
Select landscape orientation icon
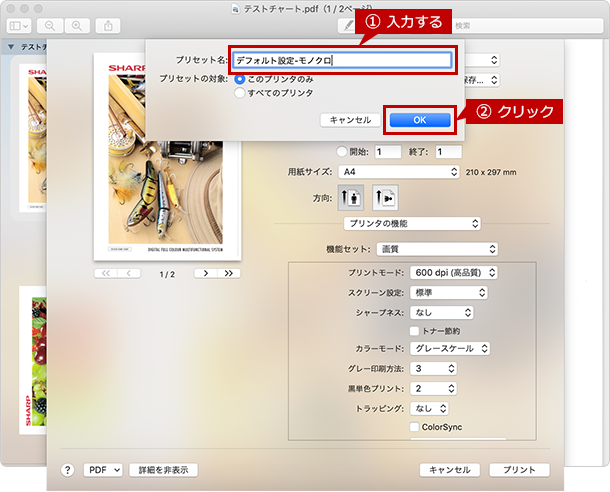tap(385, 198)
